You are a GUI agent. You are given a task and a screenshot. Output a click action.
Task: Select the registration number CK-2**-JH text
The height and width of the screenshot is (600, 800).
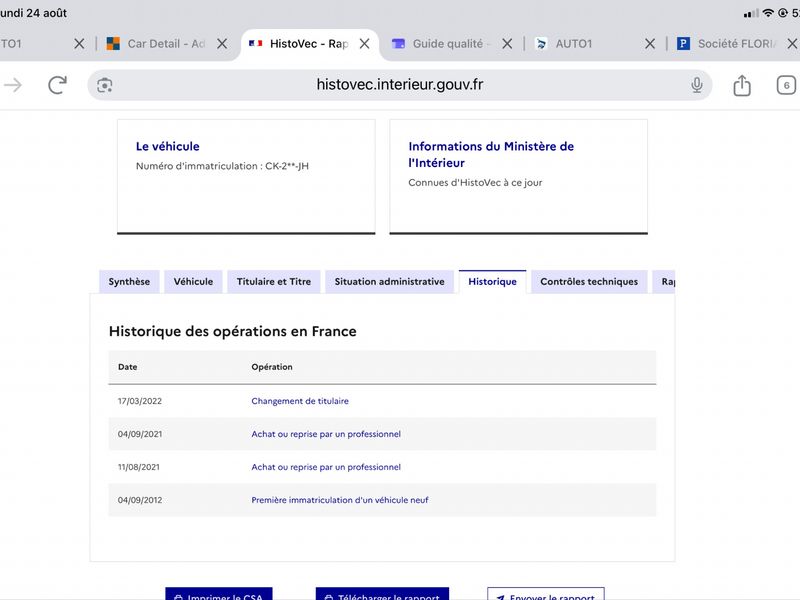pos(287,166)
